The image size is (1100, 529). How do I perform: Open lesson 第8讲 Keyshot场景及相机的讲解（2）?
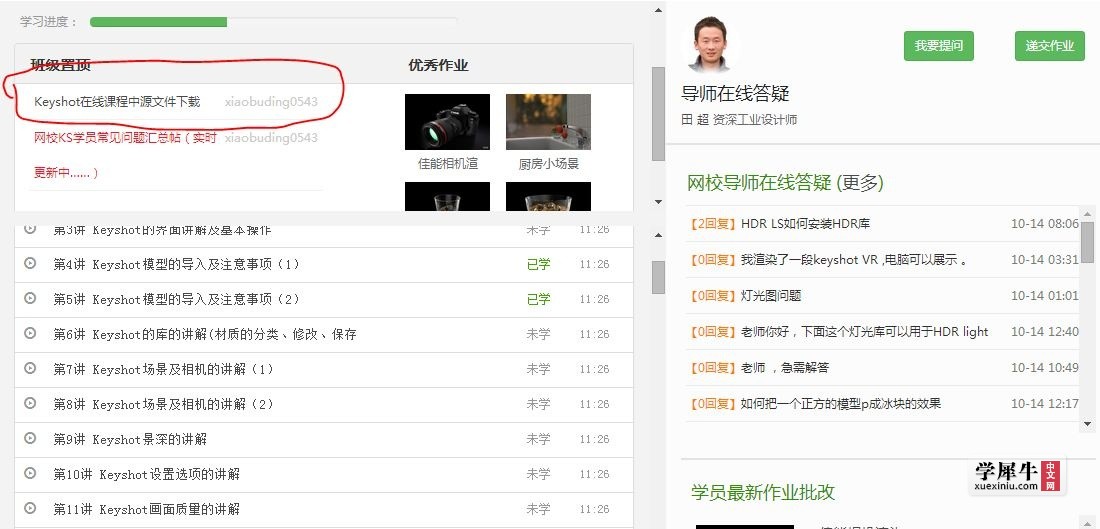tap(163, 405)
